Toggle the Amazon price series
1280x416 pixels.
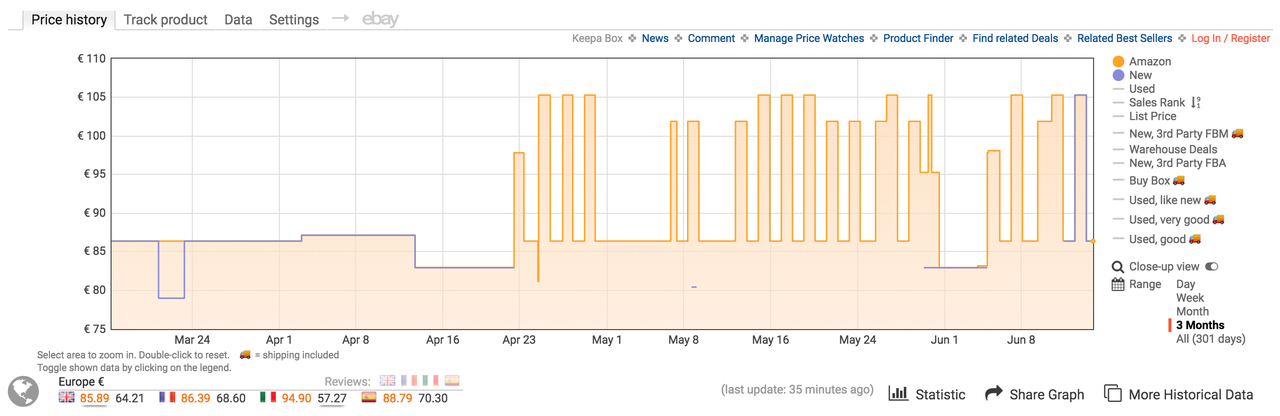[x=1150, y=62]
